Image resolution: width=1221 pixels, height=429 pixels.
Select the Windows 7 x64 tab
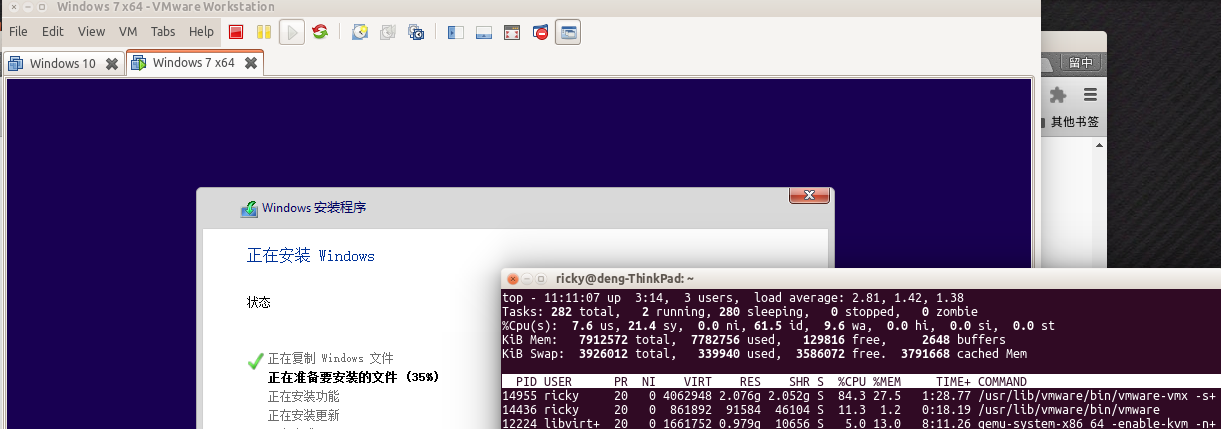[194, 63]
